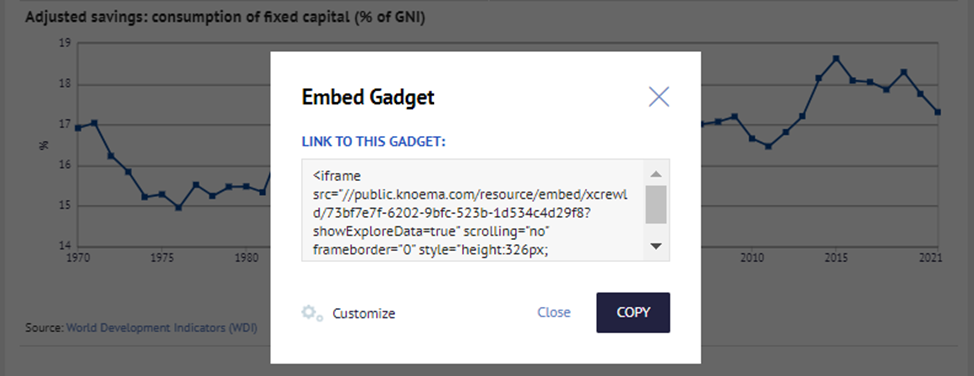The image size is (974, 376).
Task: Select the 1970 first data point on chart
Action: 78,128
